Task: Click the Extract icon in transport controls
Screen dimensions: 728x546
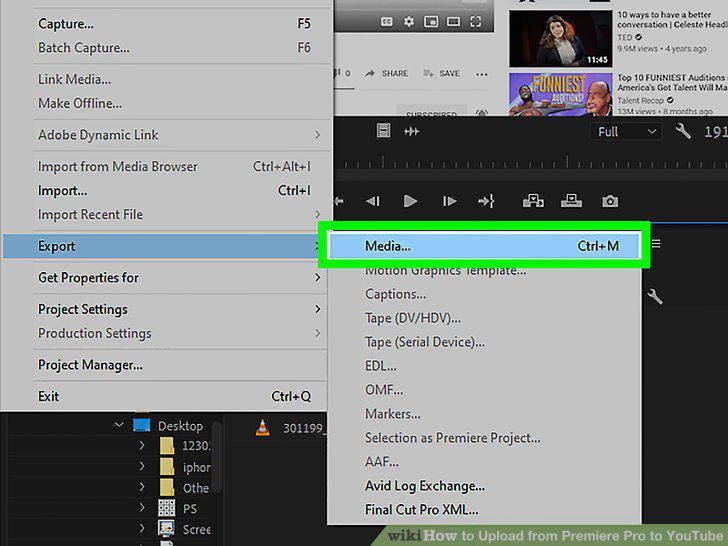Action: tap(572, 201)
